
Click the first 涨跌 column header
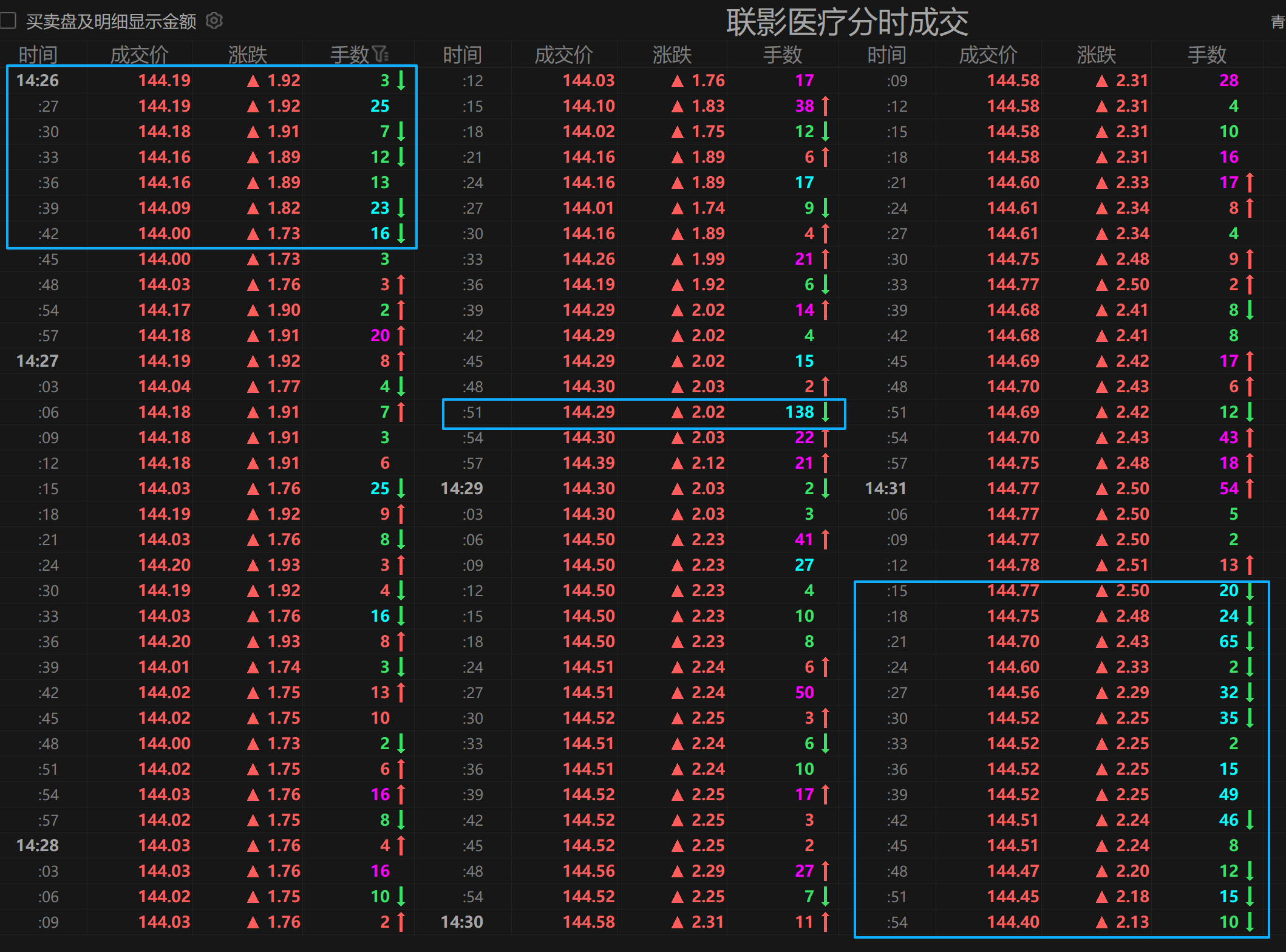pyautogui.click(x=247, y=55)
